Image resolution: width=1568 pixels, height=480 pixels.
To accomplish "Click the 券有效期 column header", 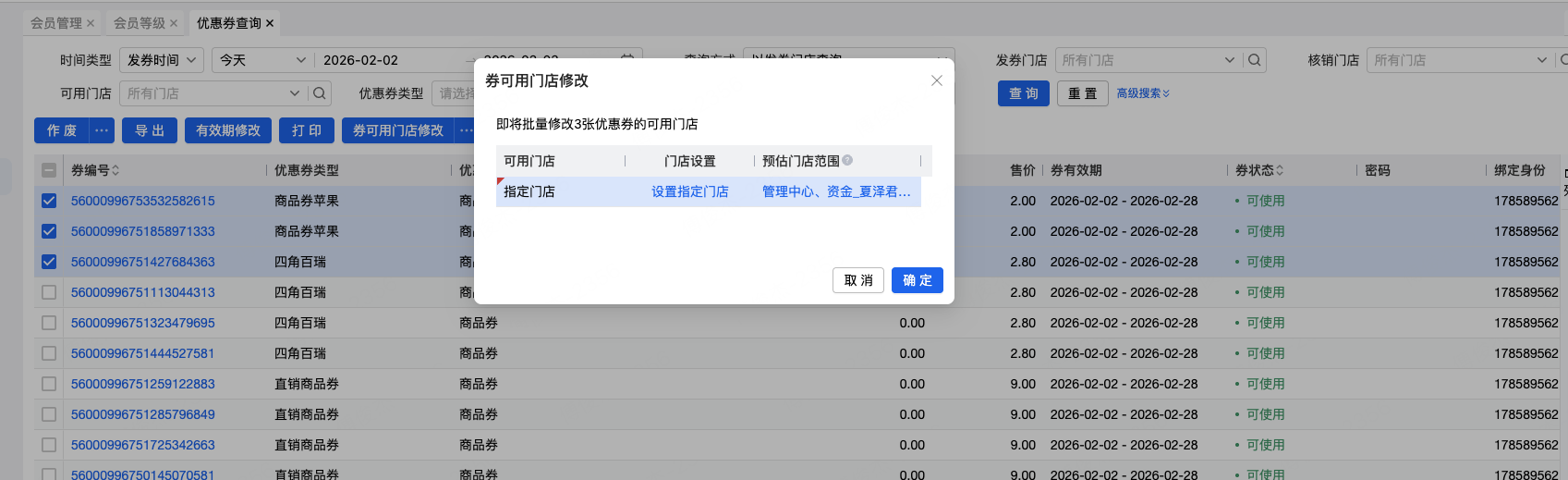I will point(1076,170).
